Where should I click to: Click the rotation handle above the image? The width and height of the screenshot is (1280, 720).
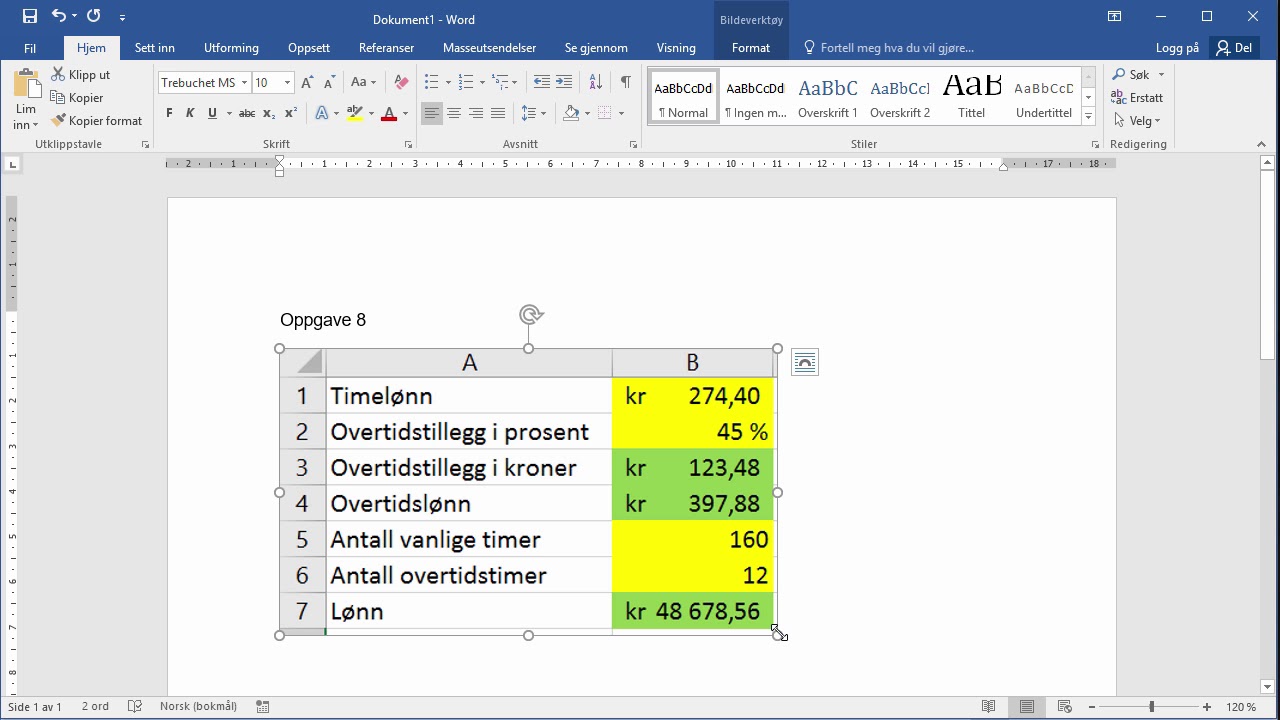531,315
